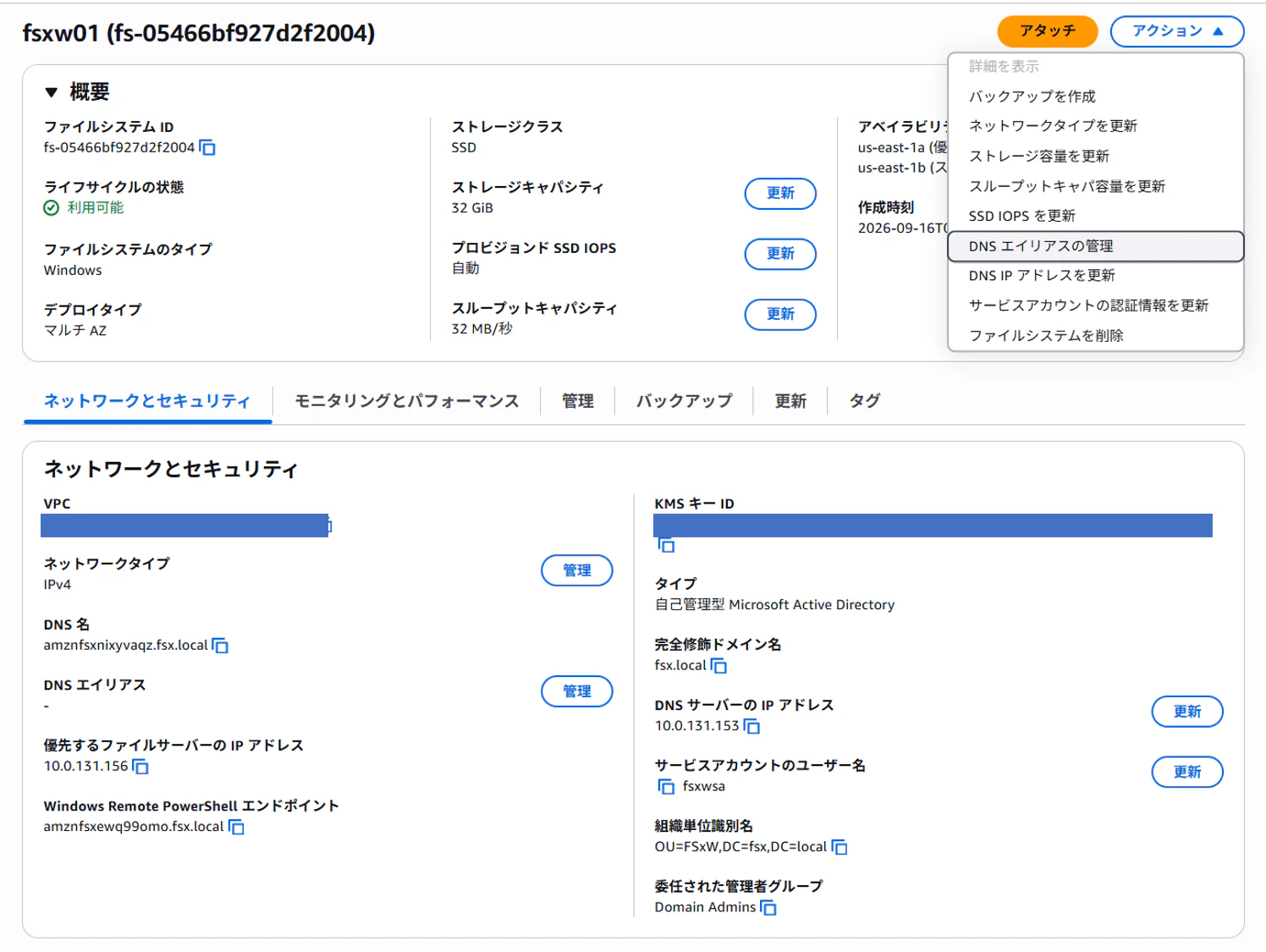Image resolution: width=1266 pixels, height=952 pixels.
Task: Update the DNS サーバーの IP アドレス
Action: coord(1187,712)
